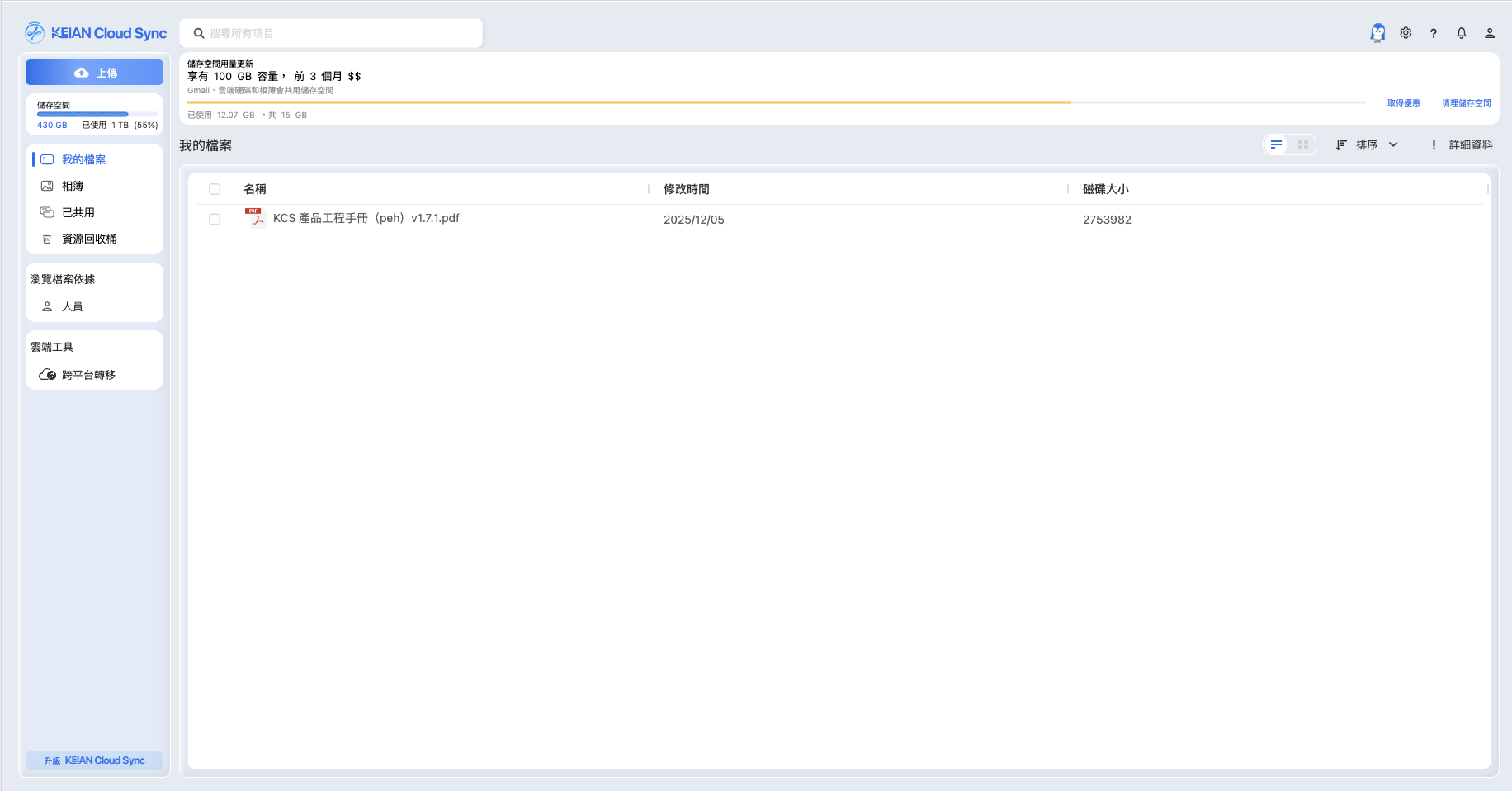The image size is (1512, 791).
Task: Click the penguin assistant icon
Action: [x=1377, y=33]
